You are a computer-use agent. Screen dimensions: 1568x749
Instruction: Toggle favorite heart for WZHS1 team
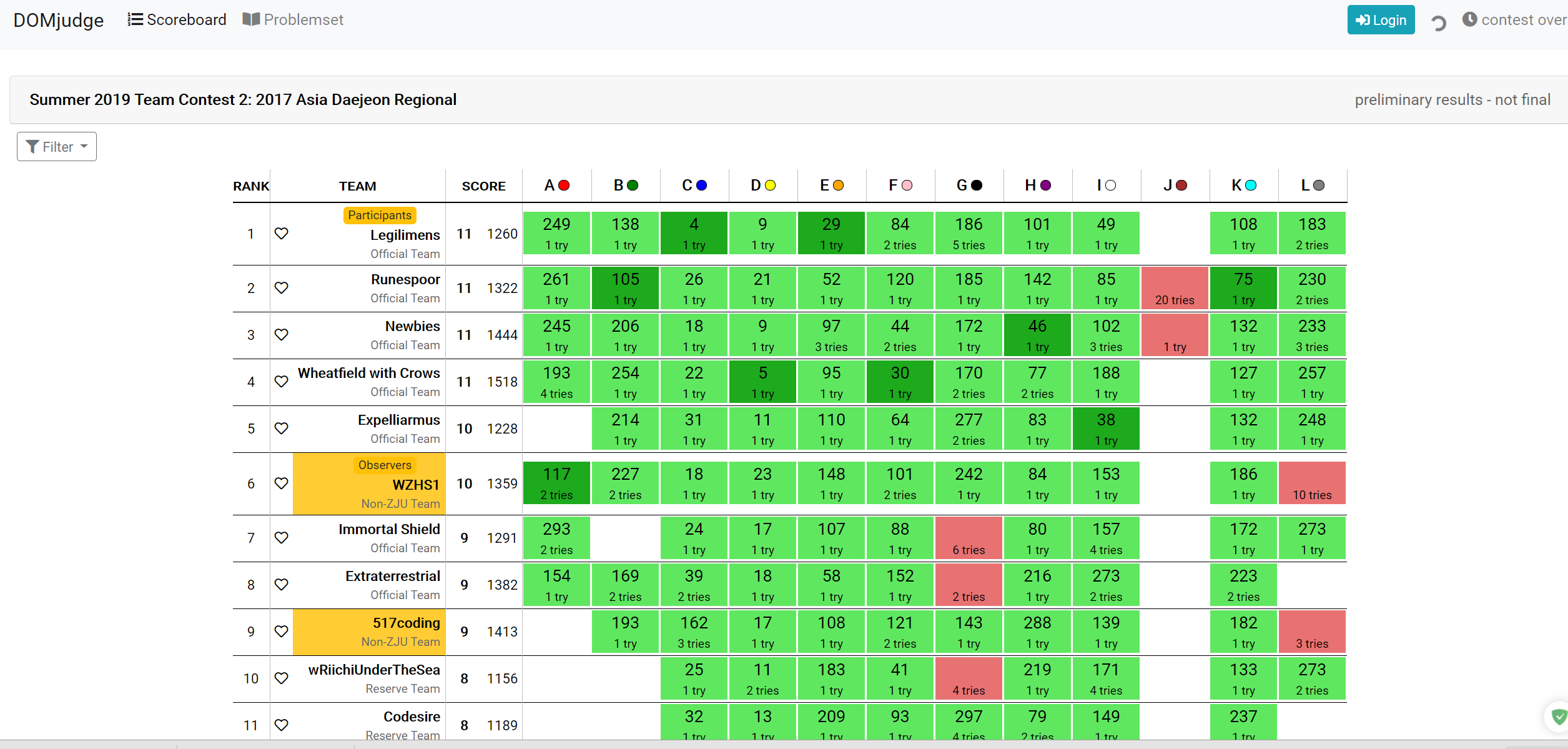282,484
